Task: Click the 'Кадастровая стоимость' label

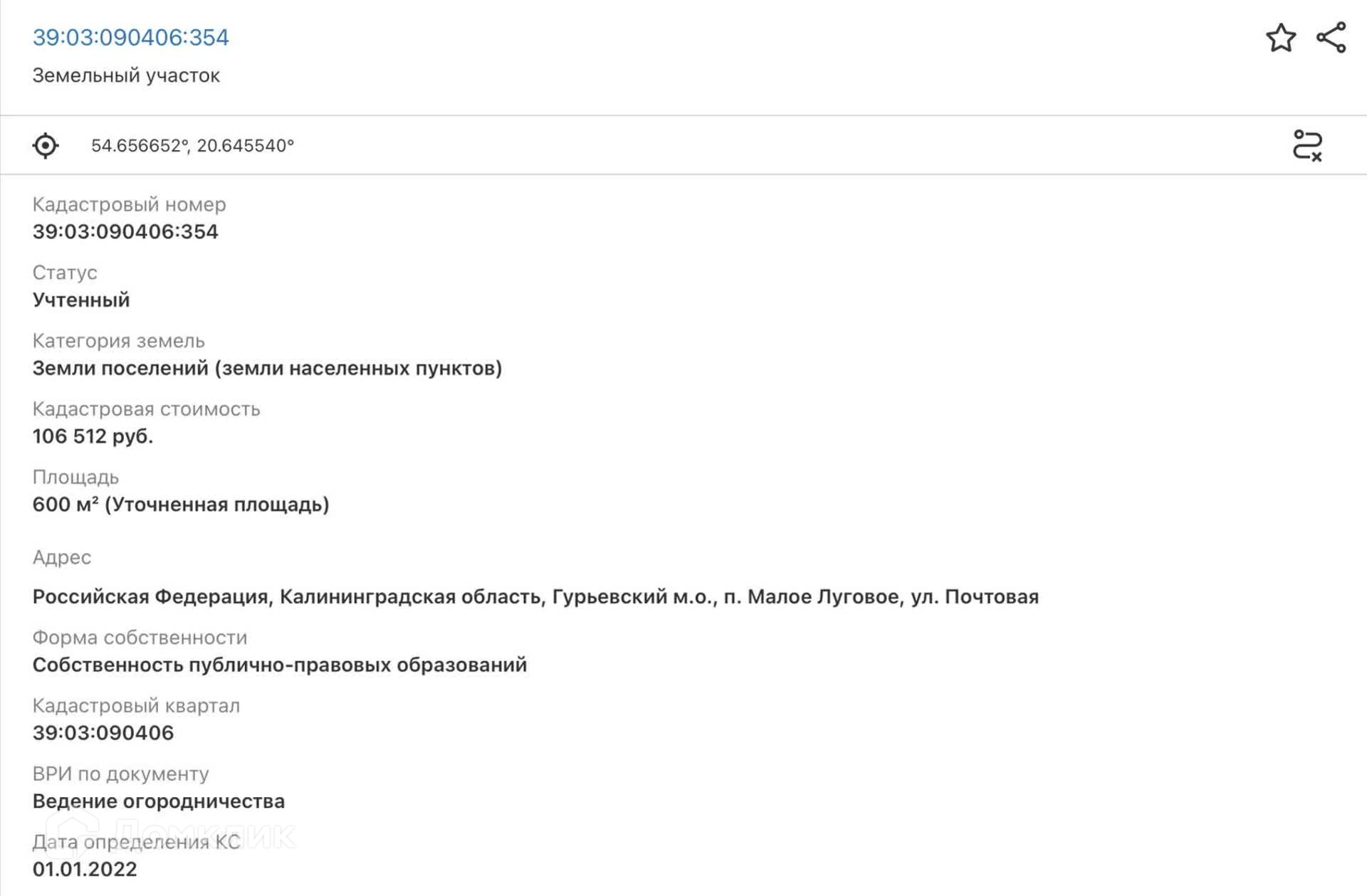Action: pos(146,409)
